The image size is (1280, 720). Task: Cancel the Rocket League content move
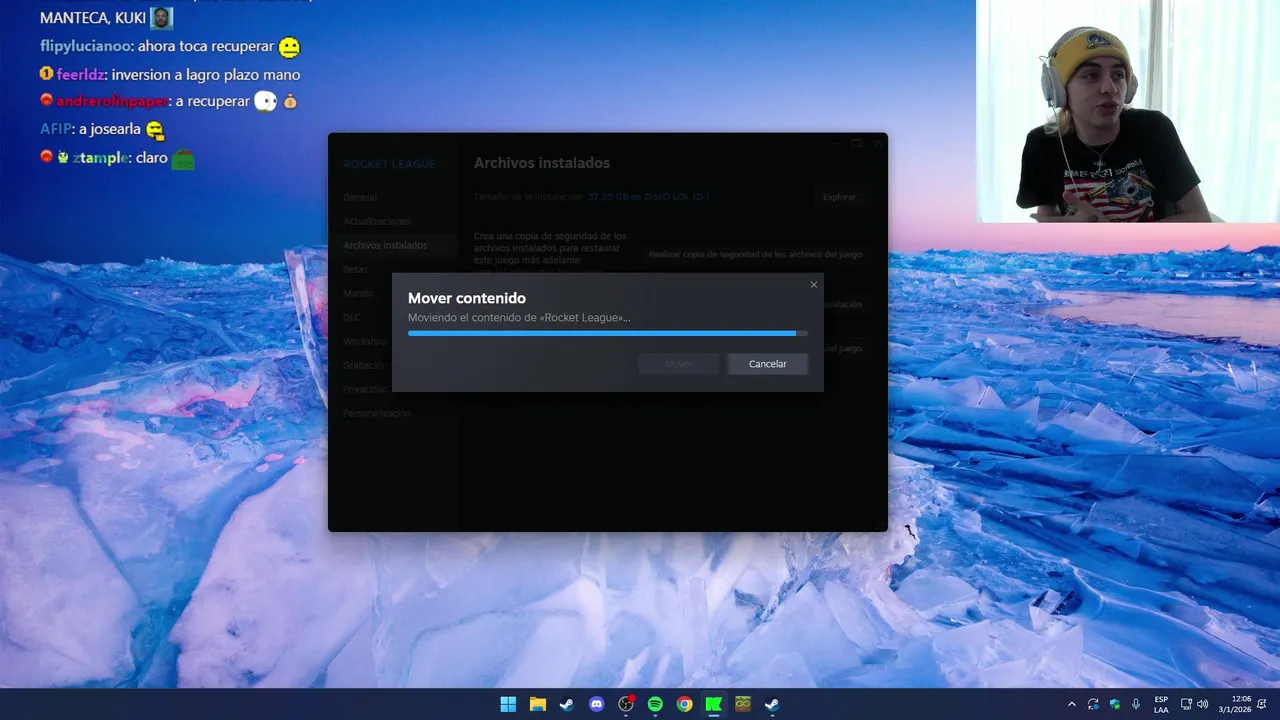(767, 364)
